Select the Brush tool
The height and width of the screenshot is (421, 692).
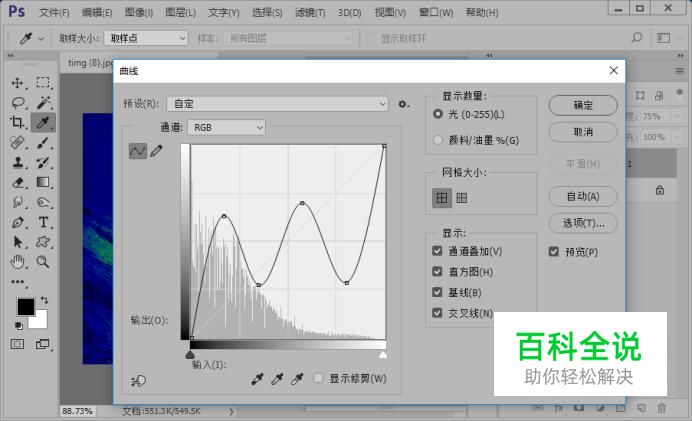43,143
